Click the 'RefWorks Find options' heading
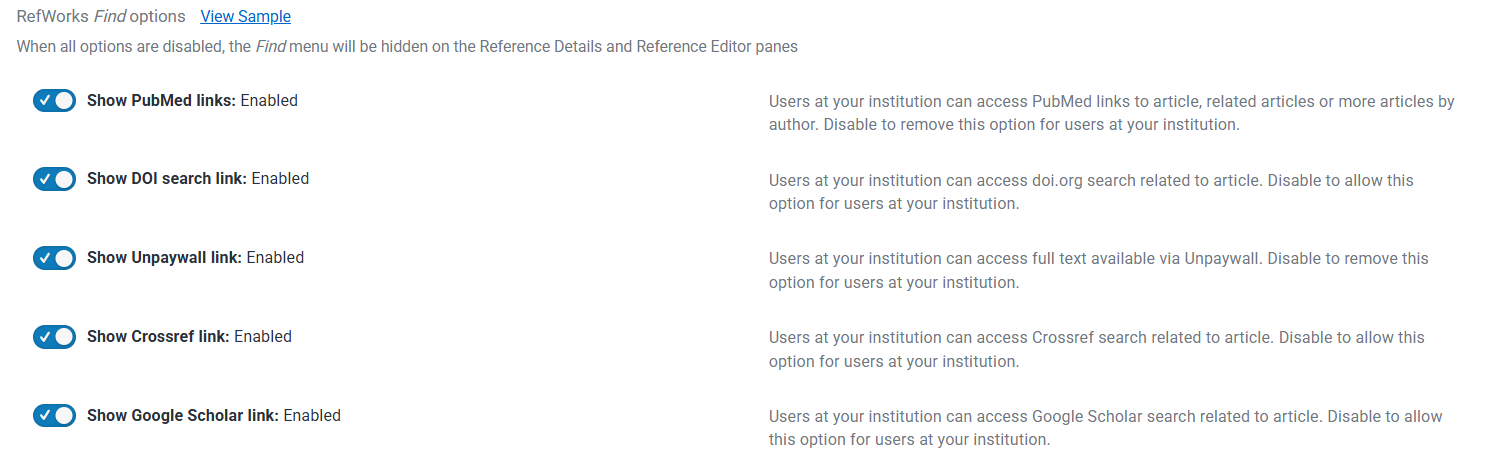 click(101, 16)
